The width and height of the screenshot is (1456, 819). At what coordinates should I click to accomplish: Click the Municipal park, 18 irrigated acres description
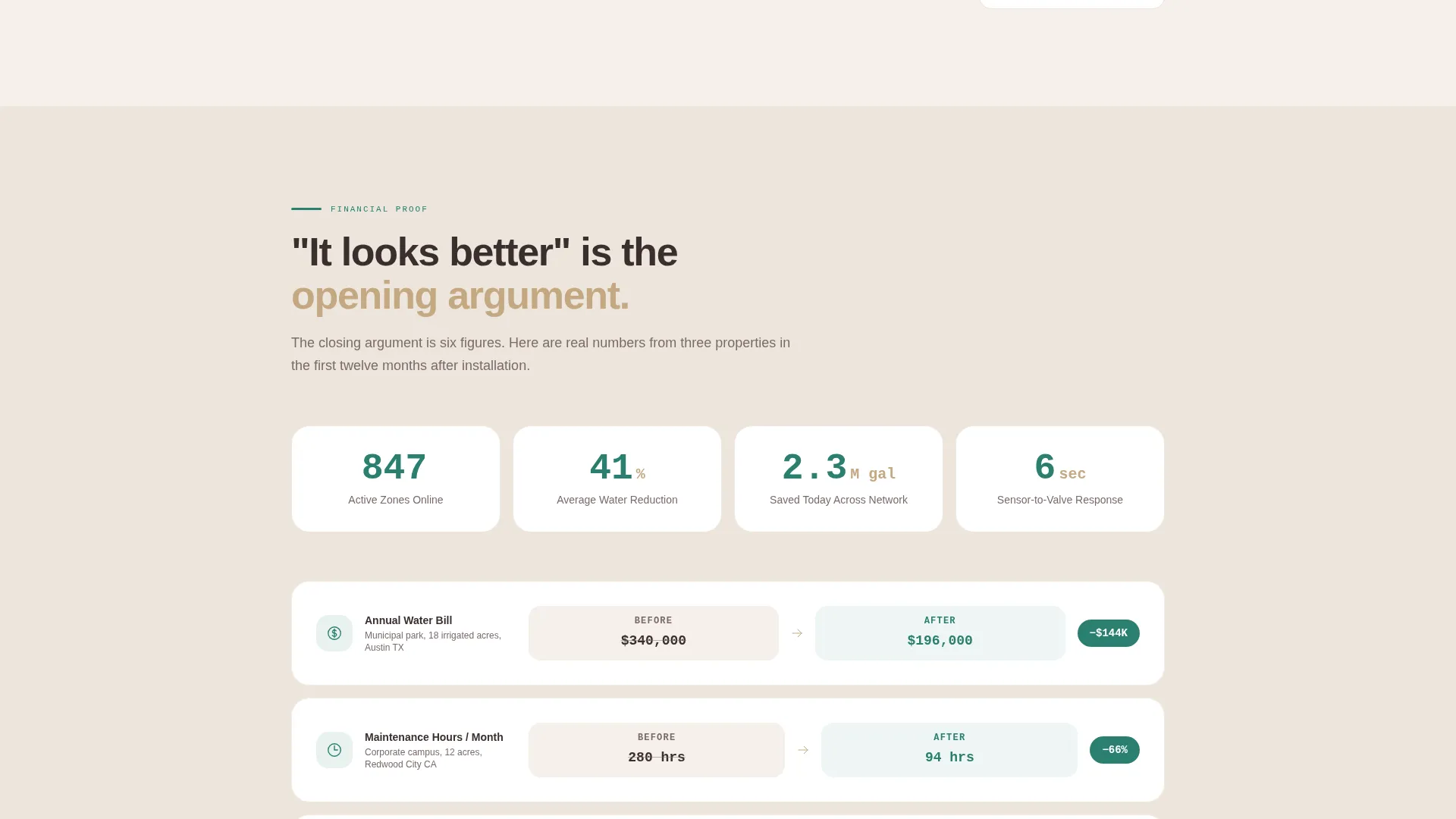coord(433,642)
